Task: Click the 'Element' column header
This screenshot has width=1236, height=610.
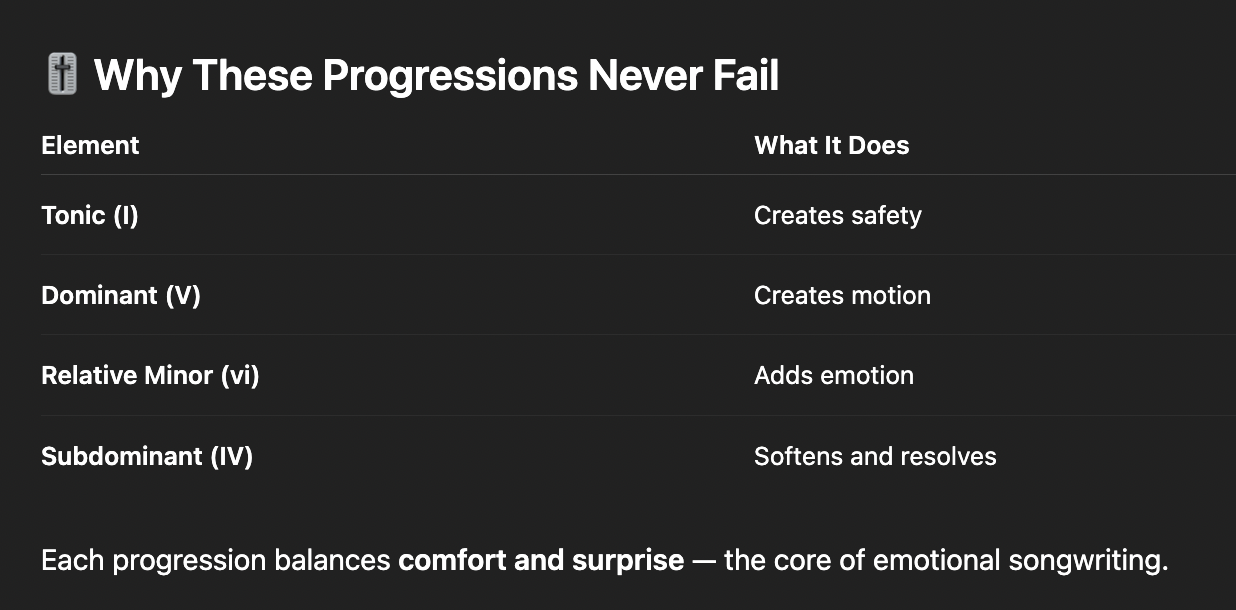Action: pos(90,145)
